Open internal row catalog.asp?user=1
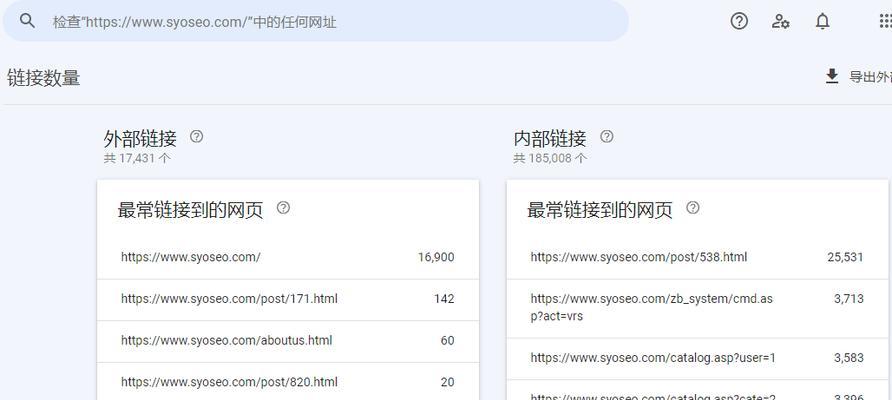This screenshot has width=892, height=400. click(697, 358)
